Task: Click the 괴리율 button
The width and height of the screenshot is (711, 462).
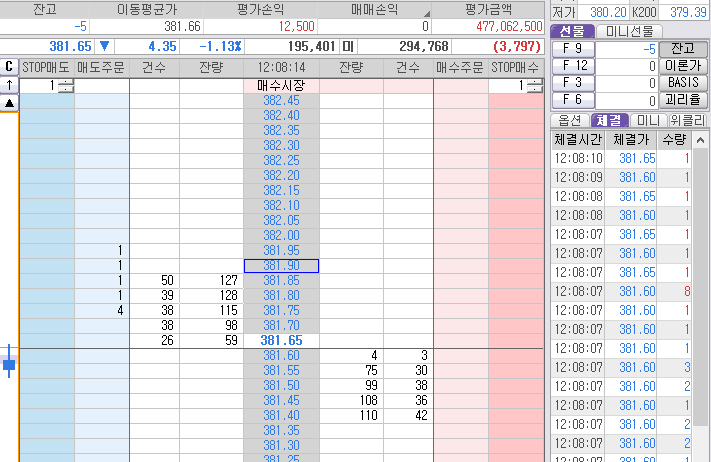Action: coord(683,99)
